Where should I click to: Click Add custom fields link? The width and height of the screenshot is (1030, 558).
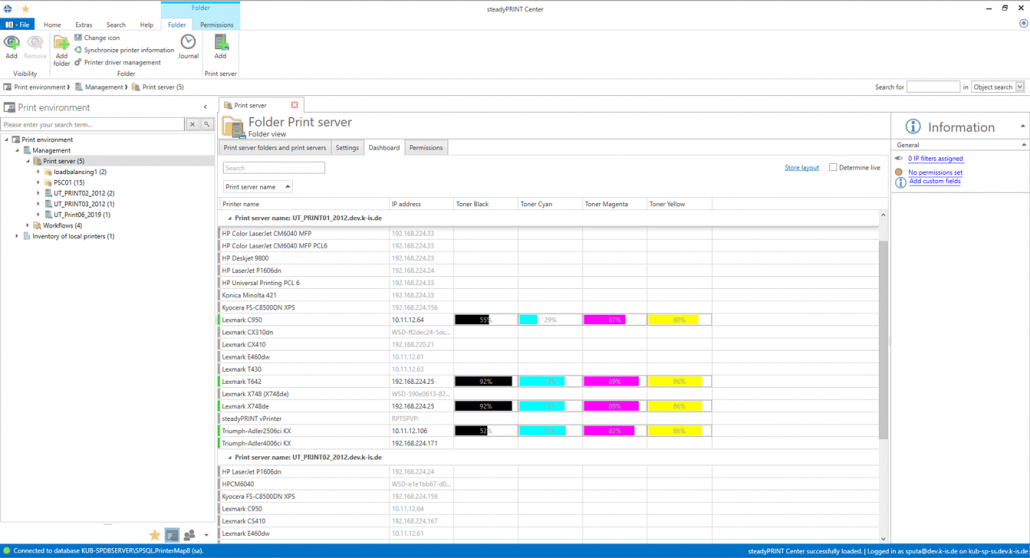pos(935,181)
